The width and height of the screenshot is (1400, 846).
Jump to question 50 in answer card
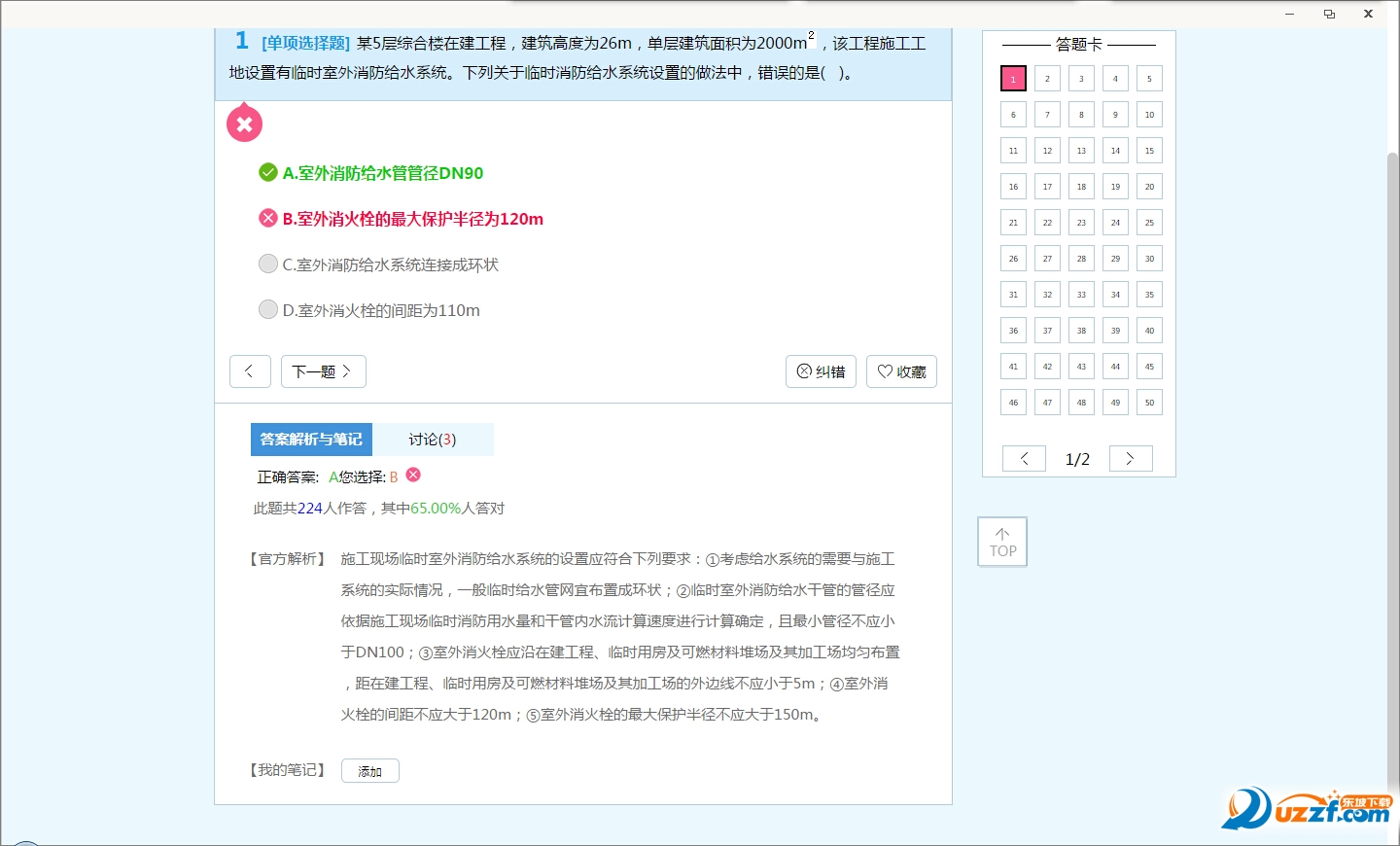(x=1149, y=403)
